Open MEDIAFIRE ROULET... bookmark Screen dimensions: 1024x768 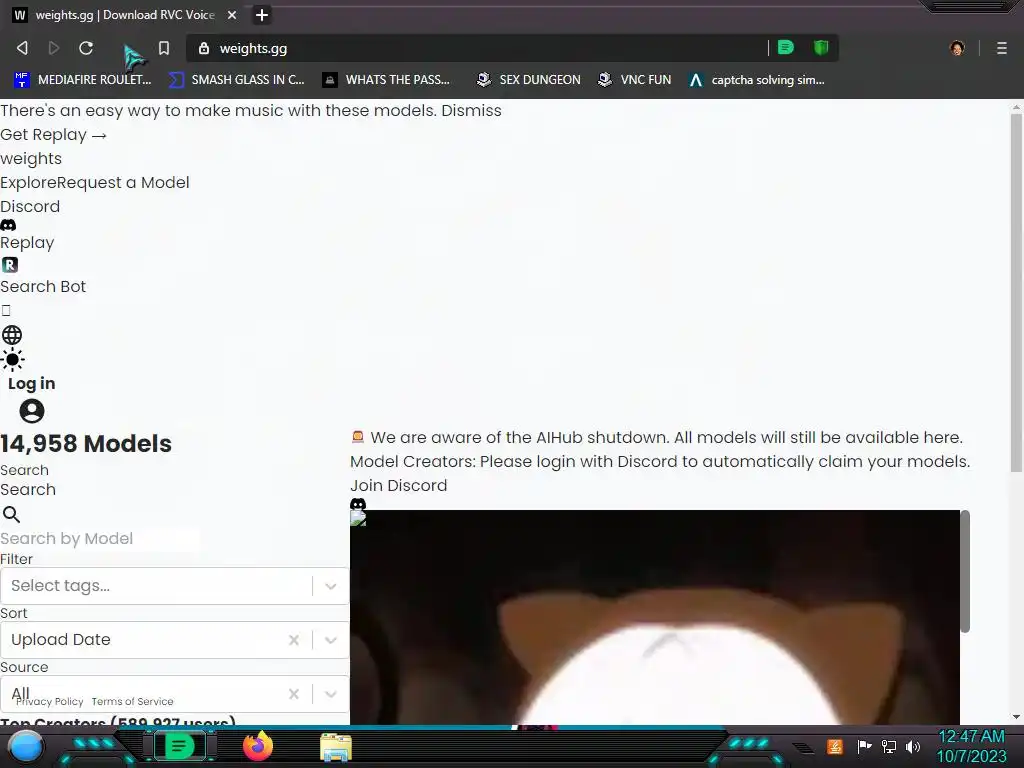click(83, 80)
